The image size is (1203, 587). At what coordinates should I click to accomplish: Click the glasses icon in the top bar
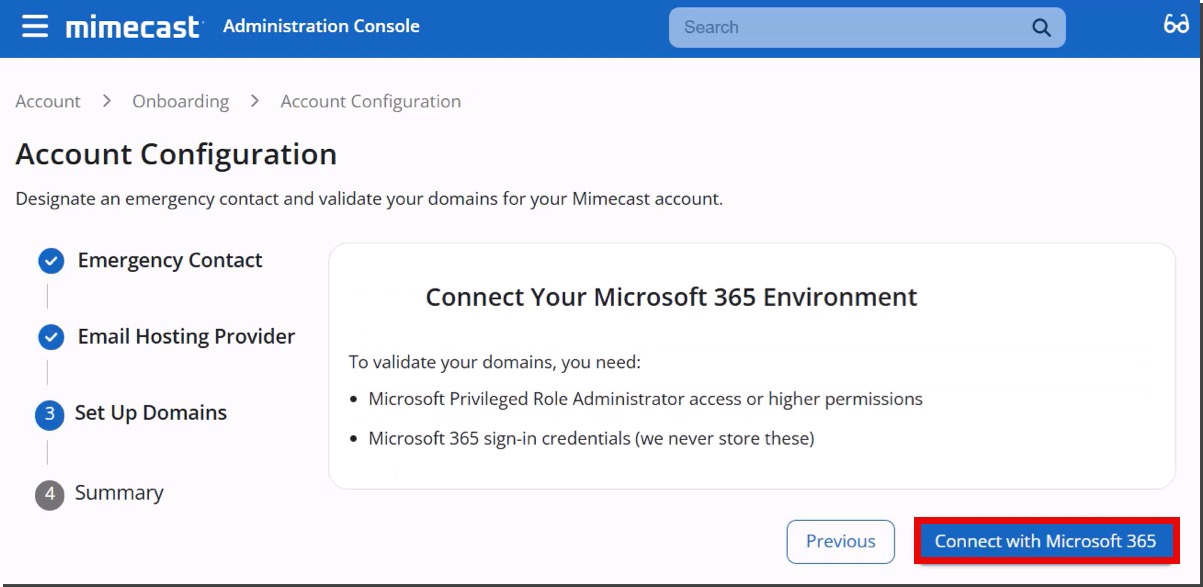[x=1177, y=24]
